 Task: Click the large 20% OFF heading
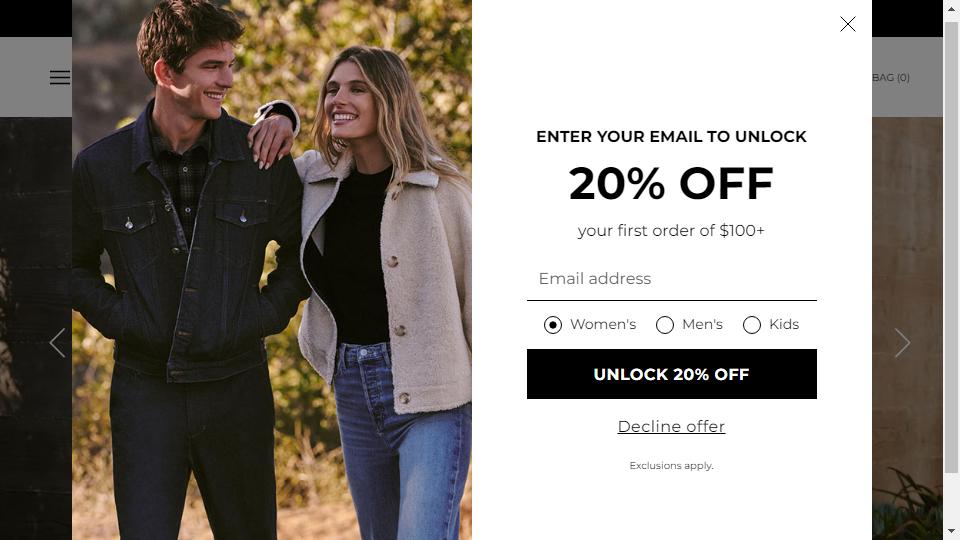(671, 183)
